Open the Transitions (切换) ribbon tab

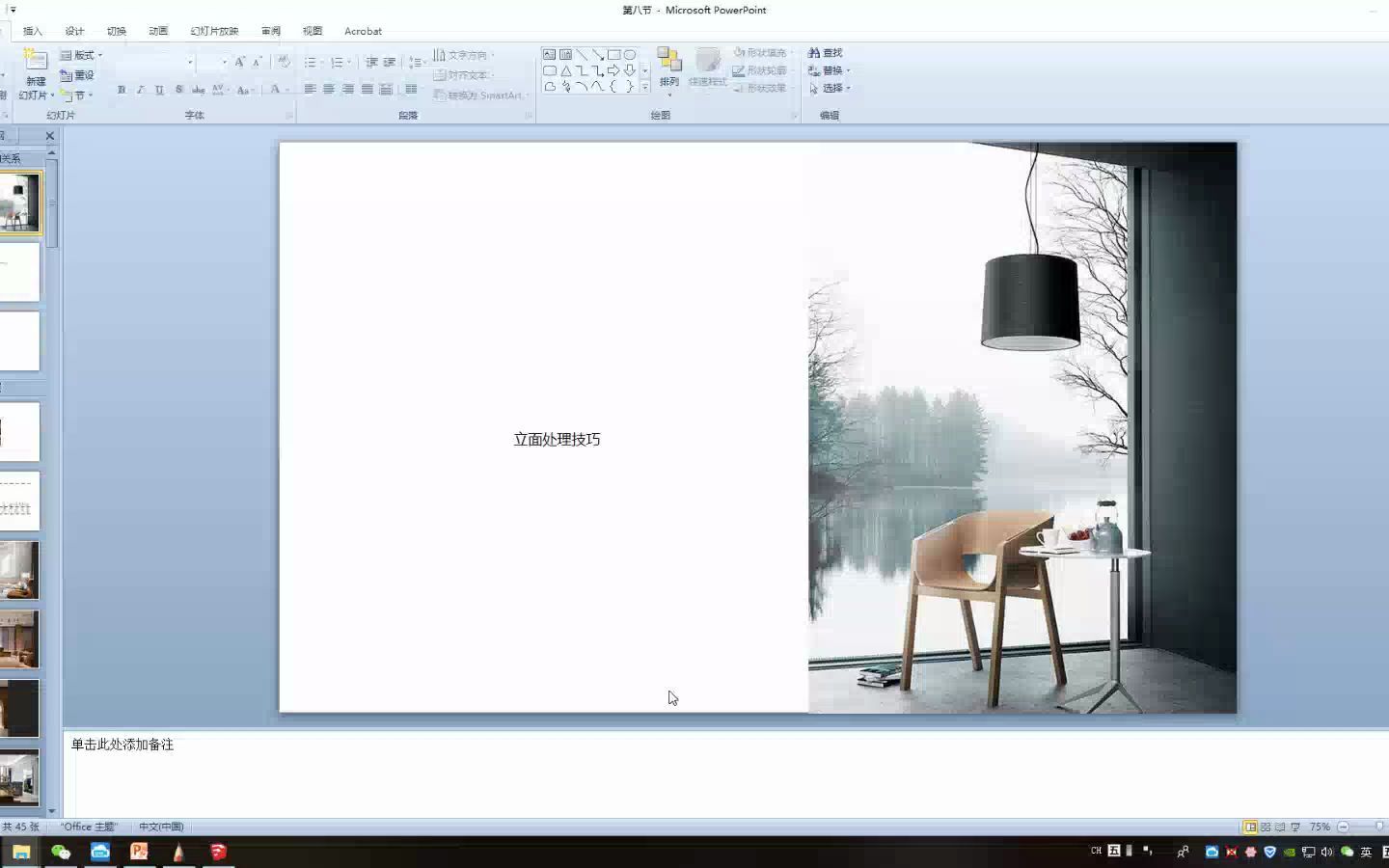tap(117, 31)
